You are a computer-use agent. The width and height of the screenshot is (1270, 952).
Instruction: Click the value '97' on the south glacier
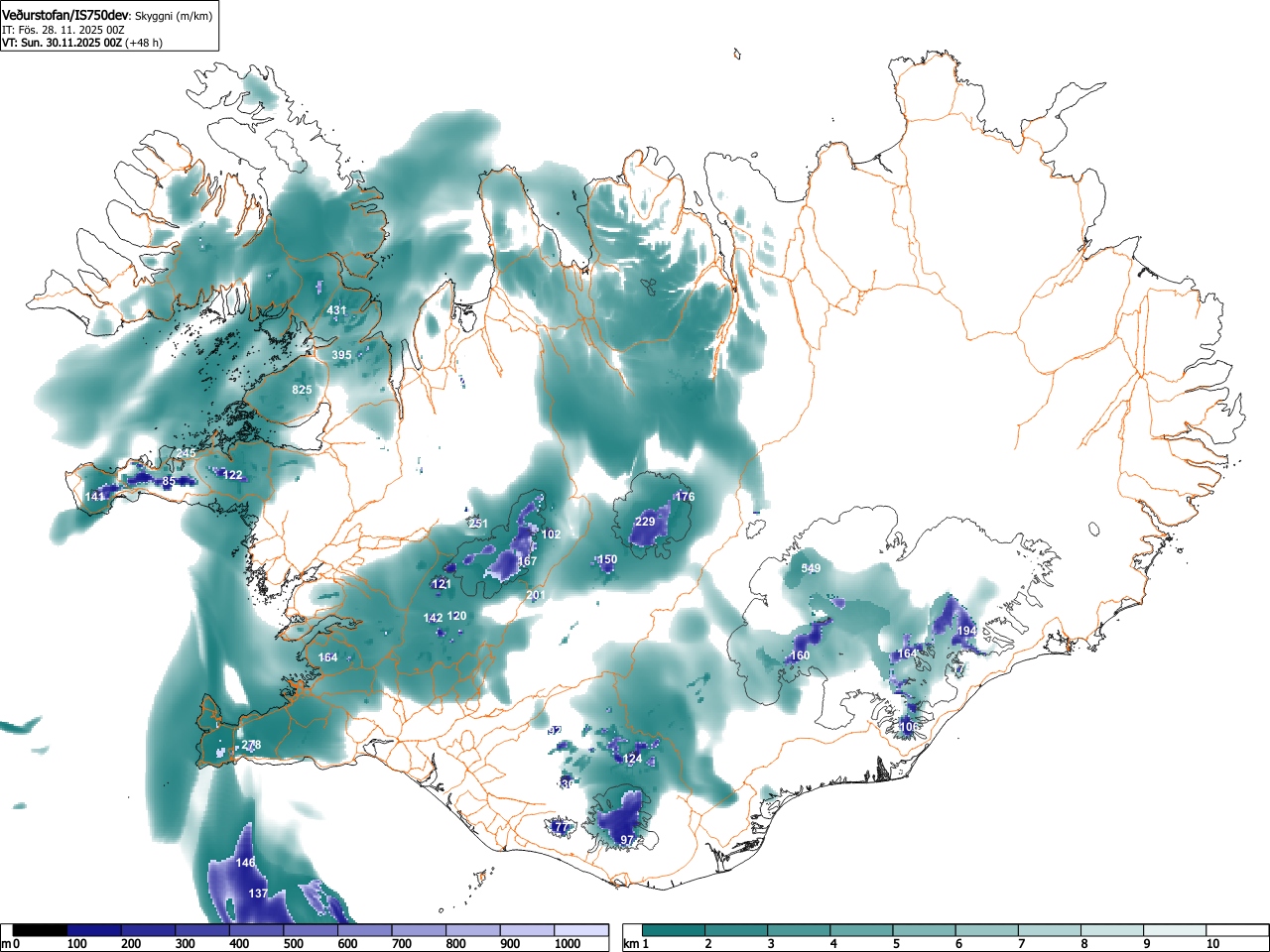626,840
